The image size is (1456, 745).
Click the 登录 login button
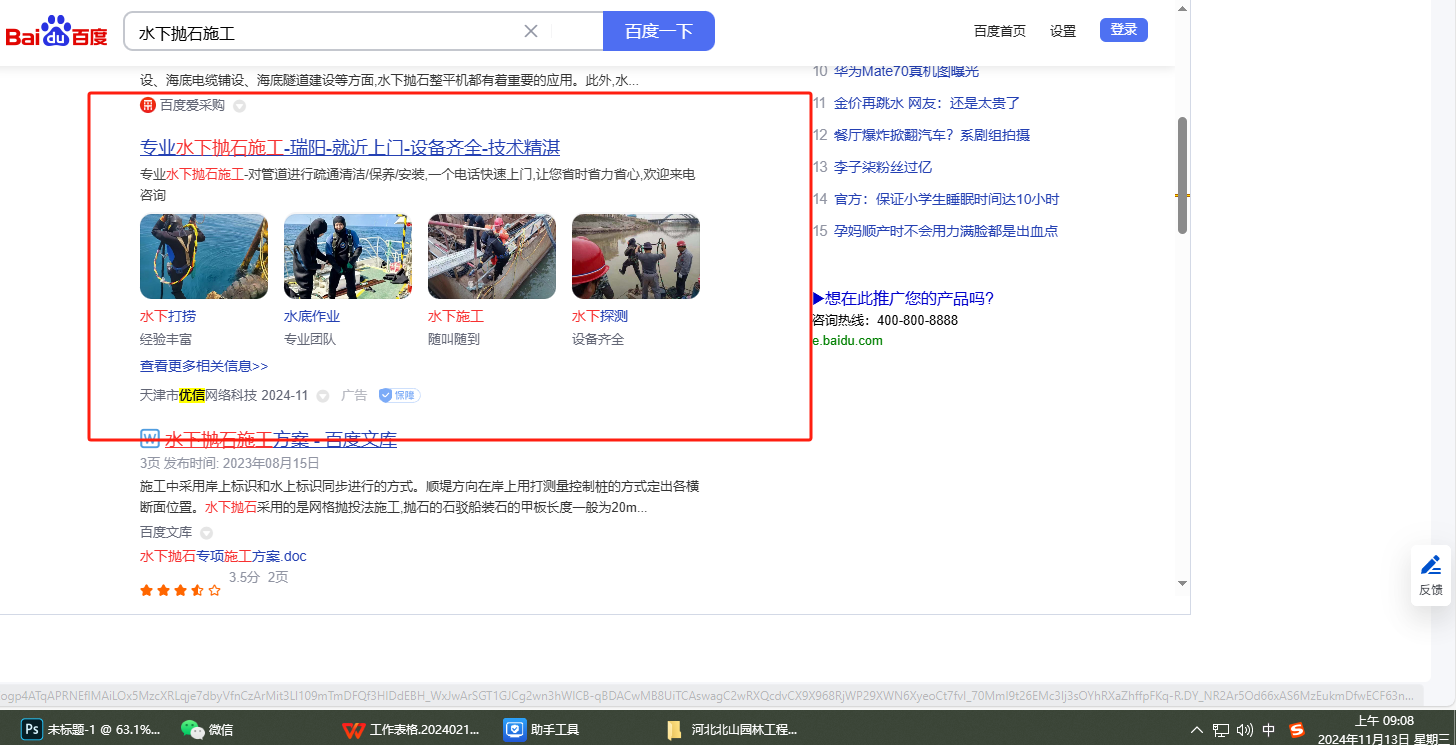[x=1123, y=30]
